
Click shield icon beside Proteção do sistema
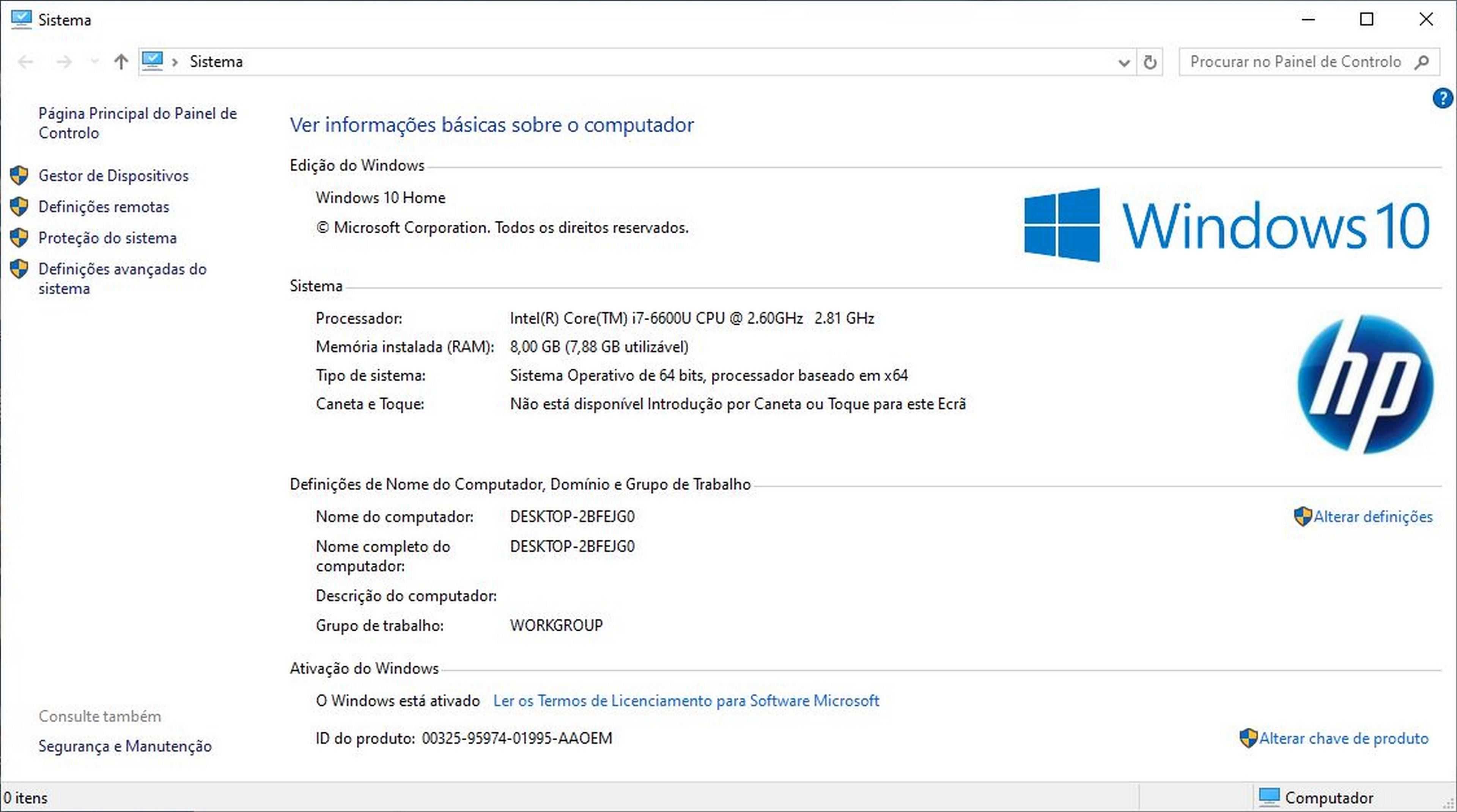pyautogui.click(x=19, y=238)
